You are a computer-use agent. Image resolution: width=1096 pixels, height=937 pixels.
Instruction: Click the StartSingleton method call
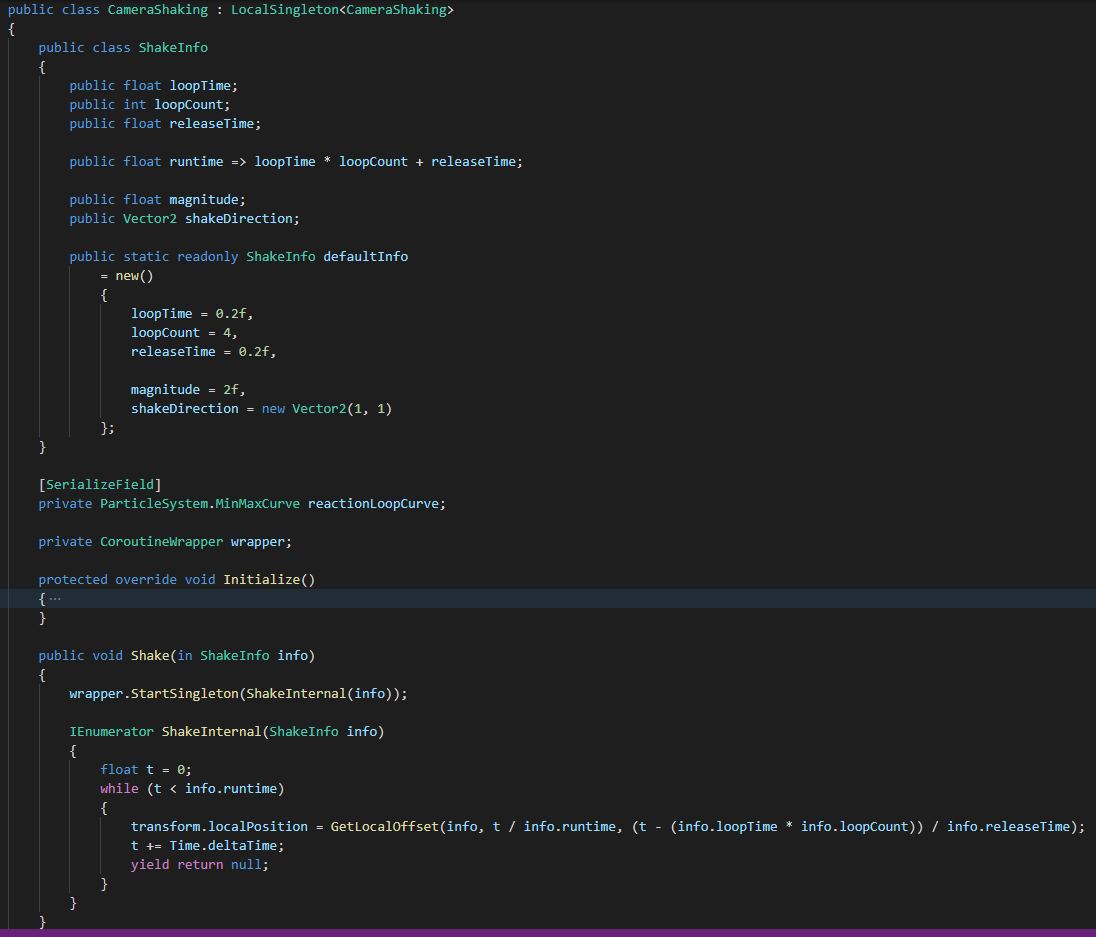(185, 694)
